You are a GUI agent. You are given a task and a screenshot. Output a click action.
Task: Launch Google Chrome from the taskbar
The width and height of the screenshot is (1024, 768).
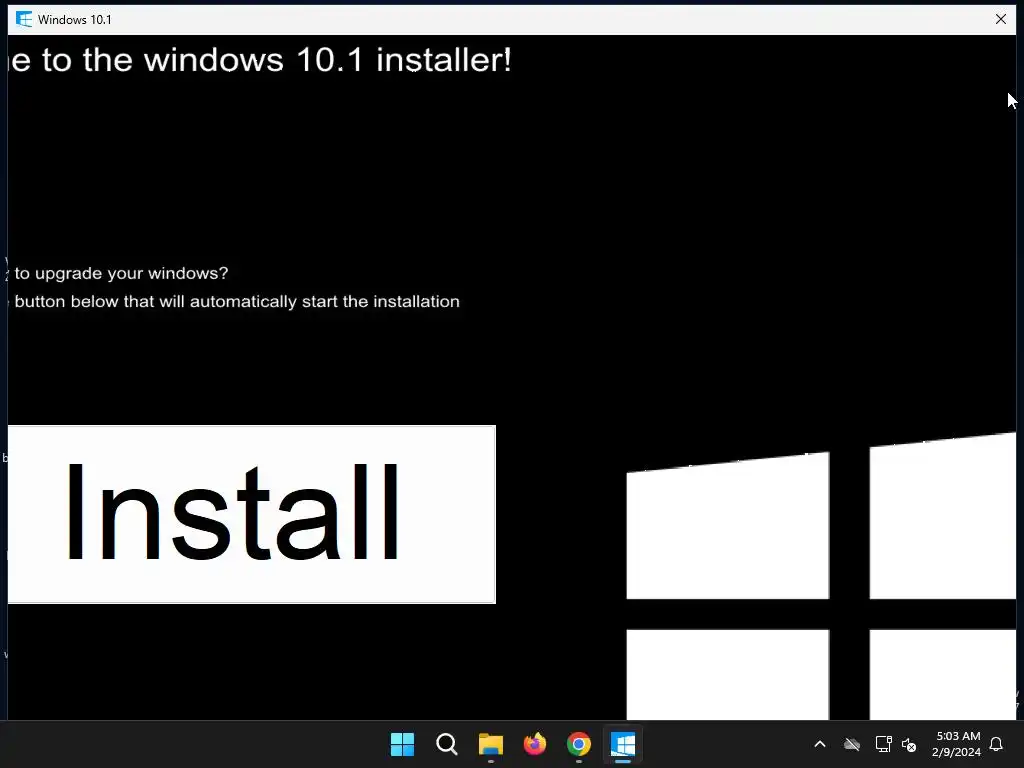(579, 744)
